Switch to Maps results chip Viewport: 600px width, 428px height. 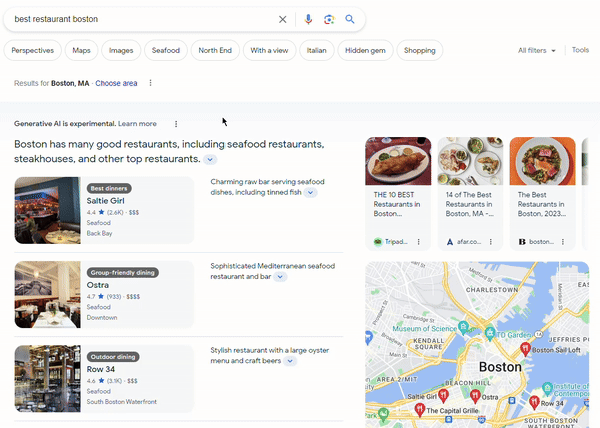coord(82,50)
